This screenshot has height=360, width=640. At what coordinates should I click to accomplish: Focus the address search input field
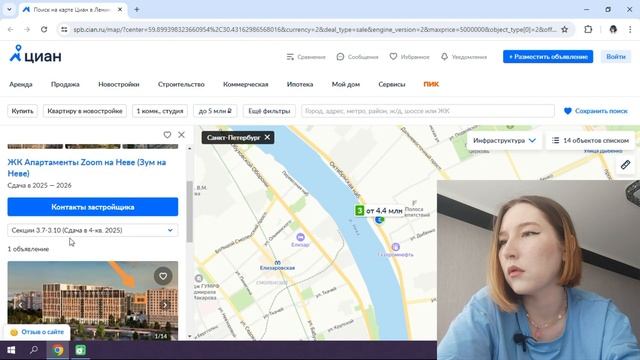pyautogui.click(x=428, y=111)
